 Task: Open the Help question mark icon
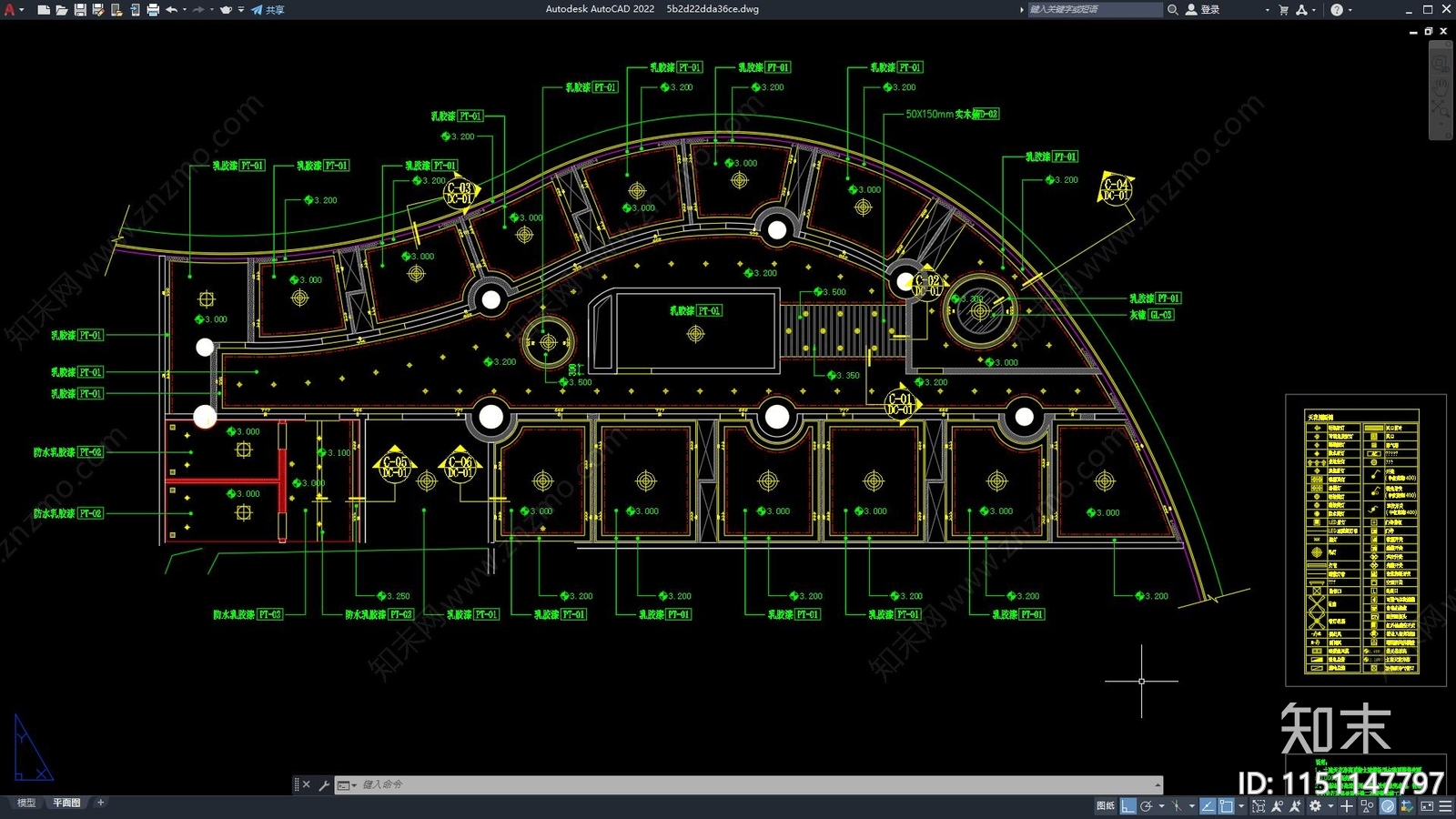coord(1337,10)
